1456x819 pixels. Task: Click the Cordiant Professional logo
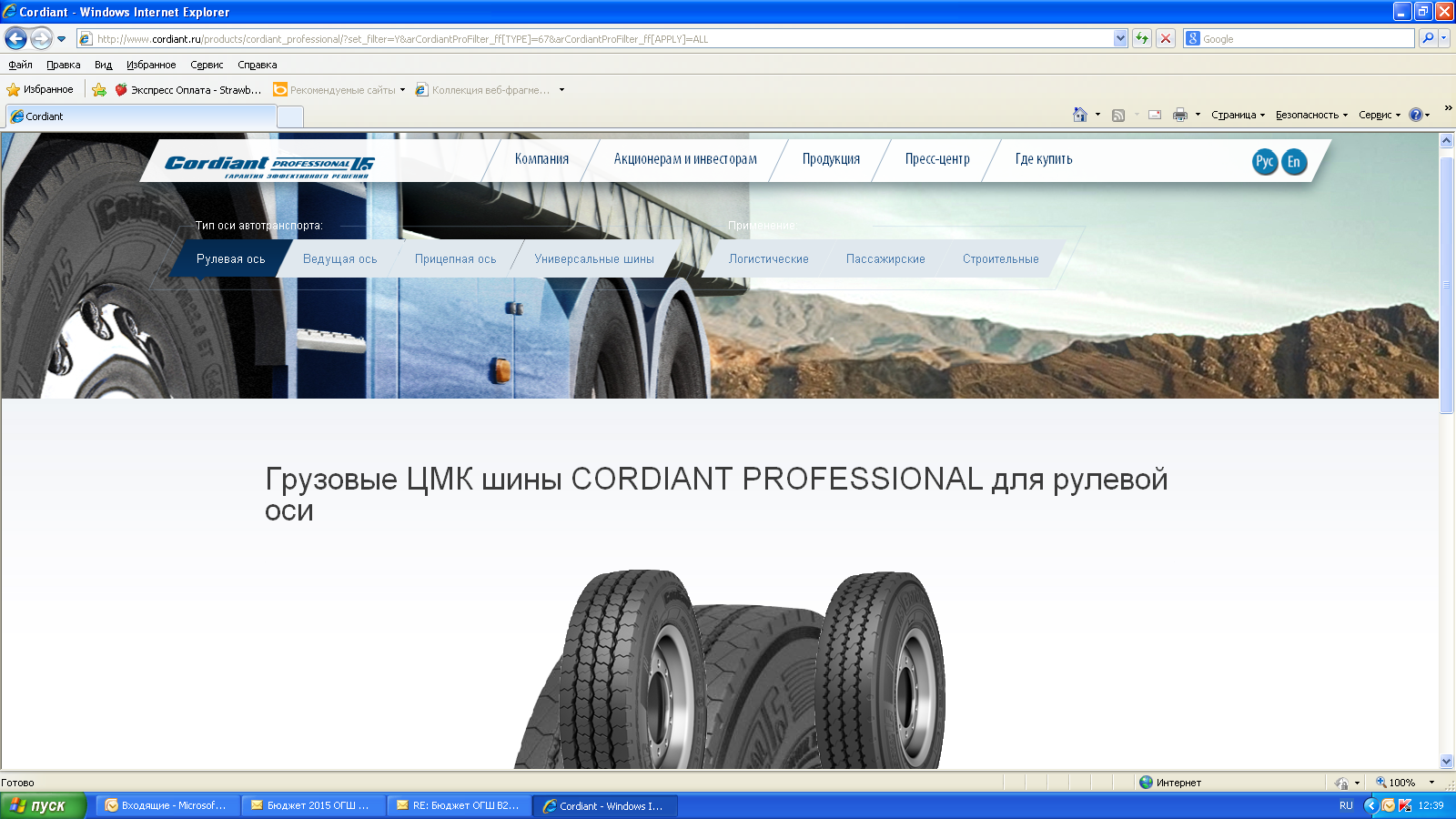tap(269, 164)
